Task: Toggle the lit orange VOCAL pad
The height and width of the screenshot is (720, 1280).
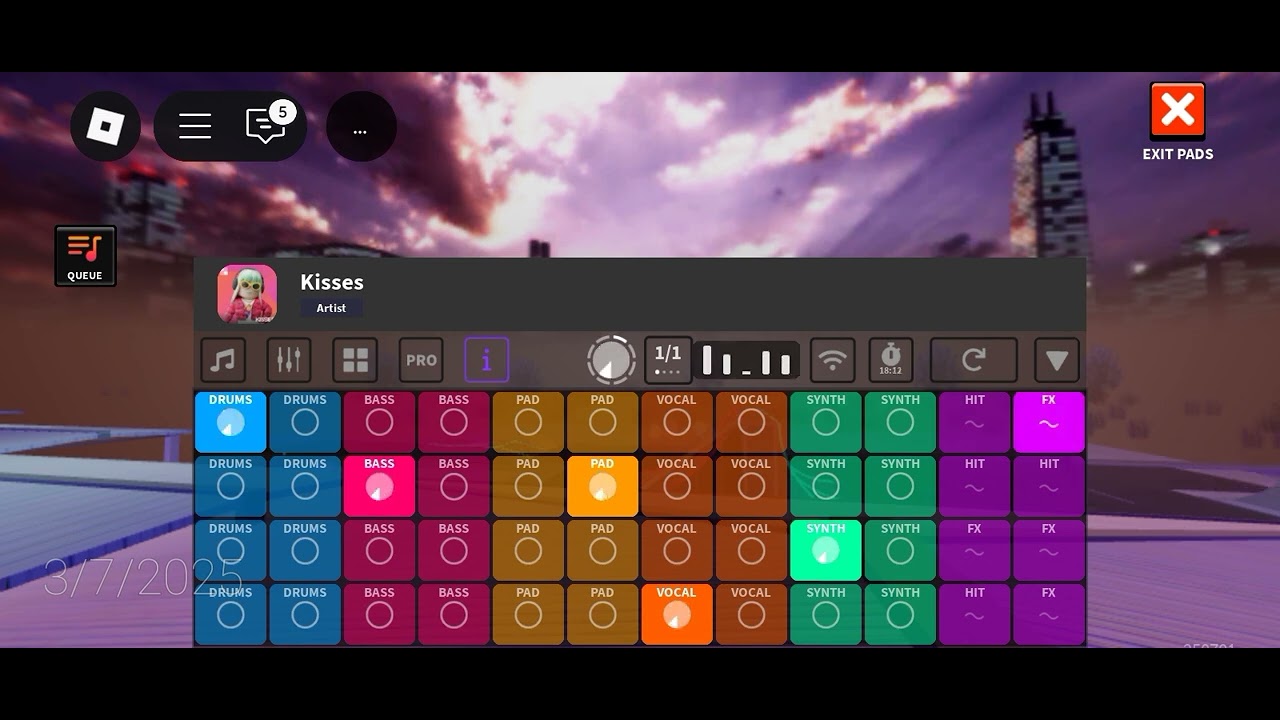Action: pyautogui.click(x=677, y=615)
